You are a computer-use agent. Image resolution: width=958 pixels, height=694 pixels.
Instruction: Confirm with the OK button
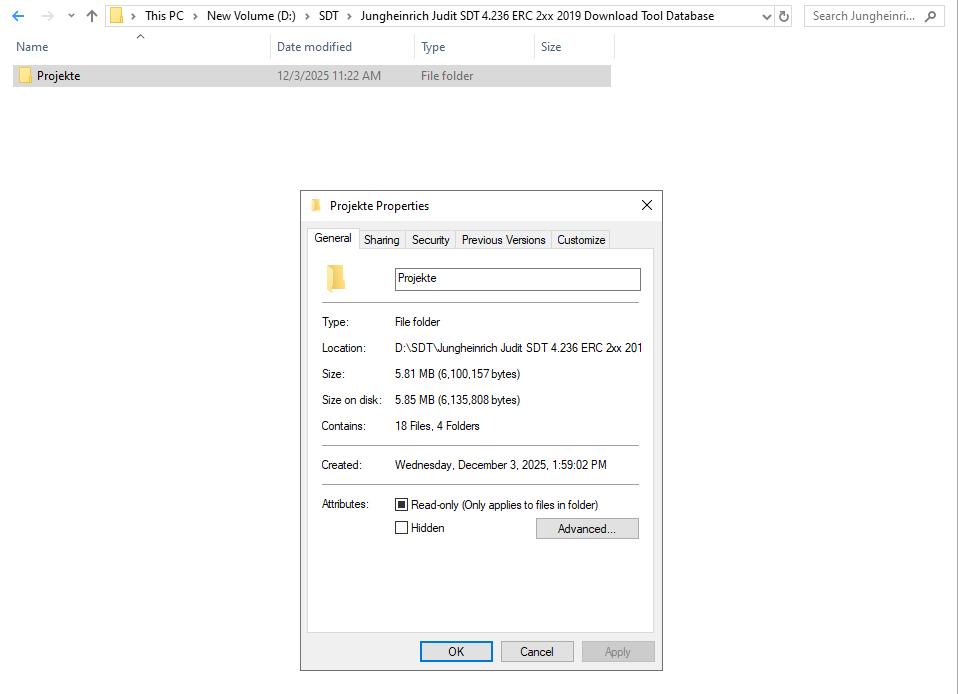[x=456, y=652]
